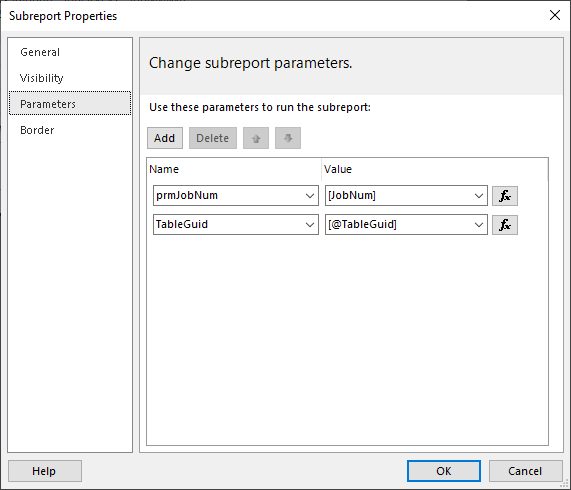The width and height of the screenshot is (571, 490).
Task: Move parameter up with arrow button
Action: 256,138
